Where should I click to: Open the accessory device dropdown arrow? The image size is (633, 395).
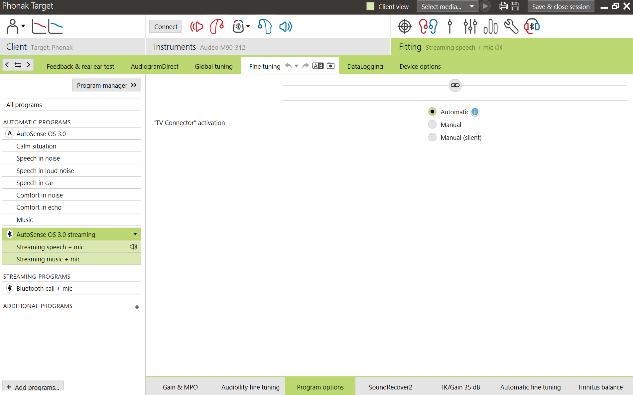pos(248,26)
